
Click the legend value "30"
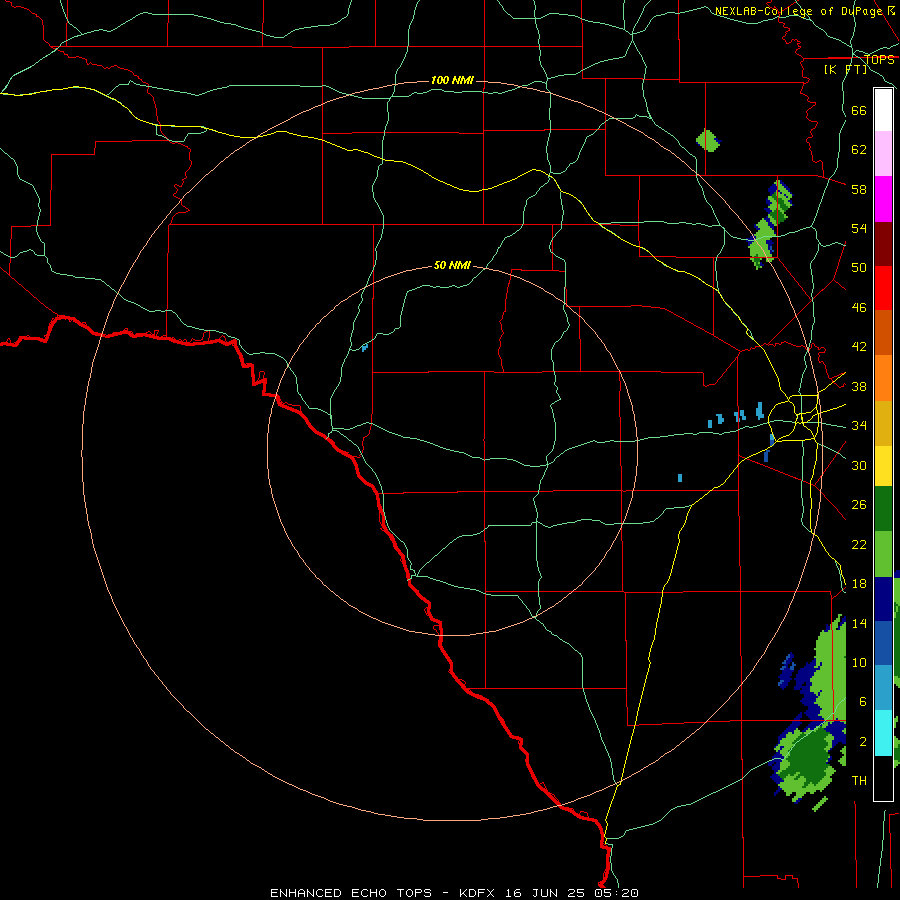pos(859,465)
